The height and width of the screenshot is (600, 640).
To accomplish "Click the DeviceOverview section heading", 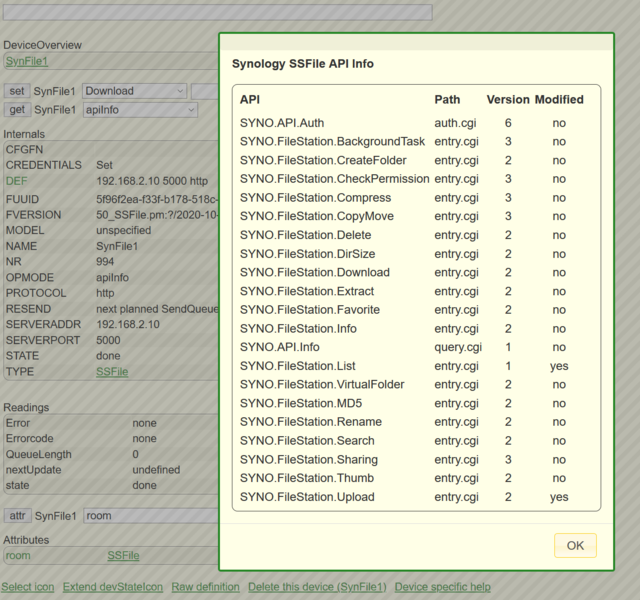I will [42, 45].
